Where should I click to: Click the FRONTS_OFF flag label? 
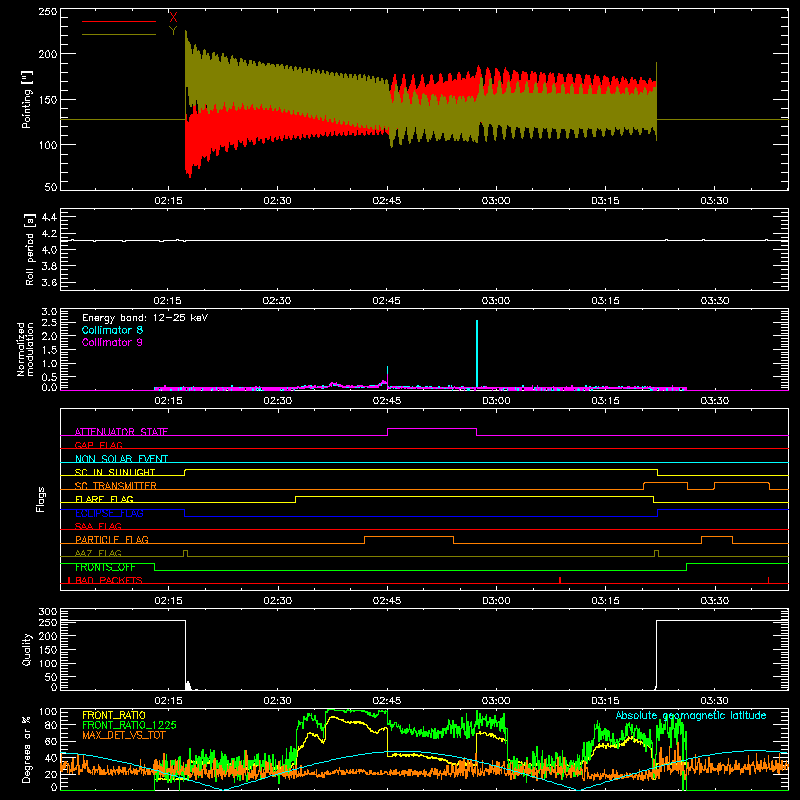pyautogui.click(x=105, y=567)
